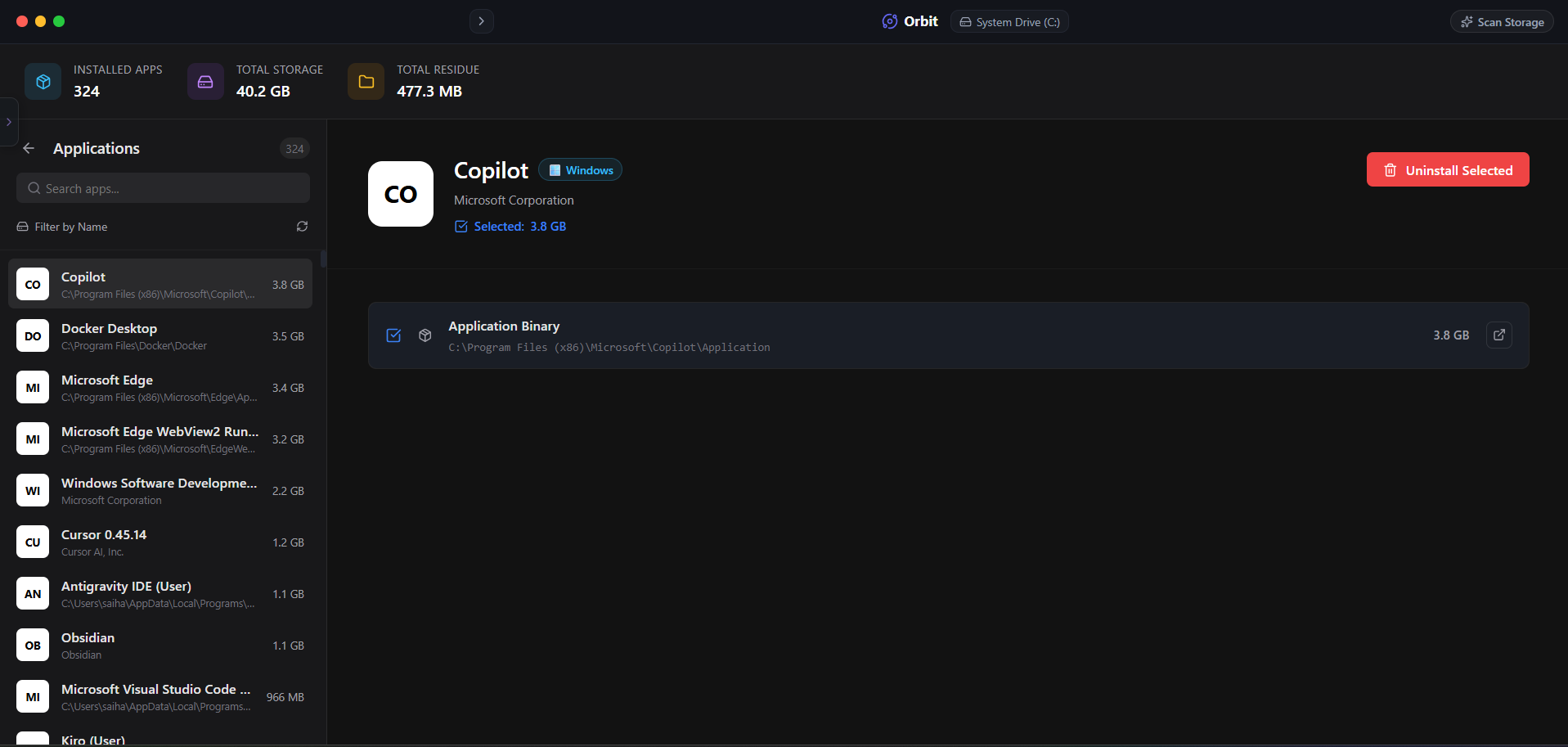Viewport: 1568px width, 747px height.
Task: Click the Application Binary package icon
Action: point(425,335)
